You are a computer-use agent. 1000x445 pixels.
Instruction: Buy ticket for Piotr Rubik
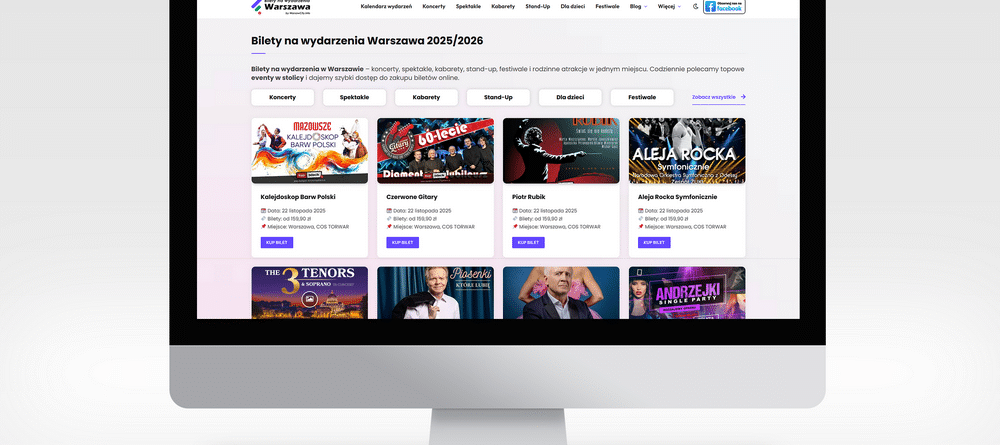click(x=528, y=242)
